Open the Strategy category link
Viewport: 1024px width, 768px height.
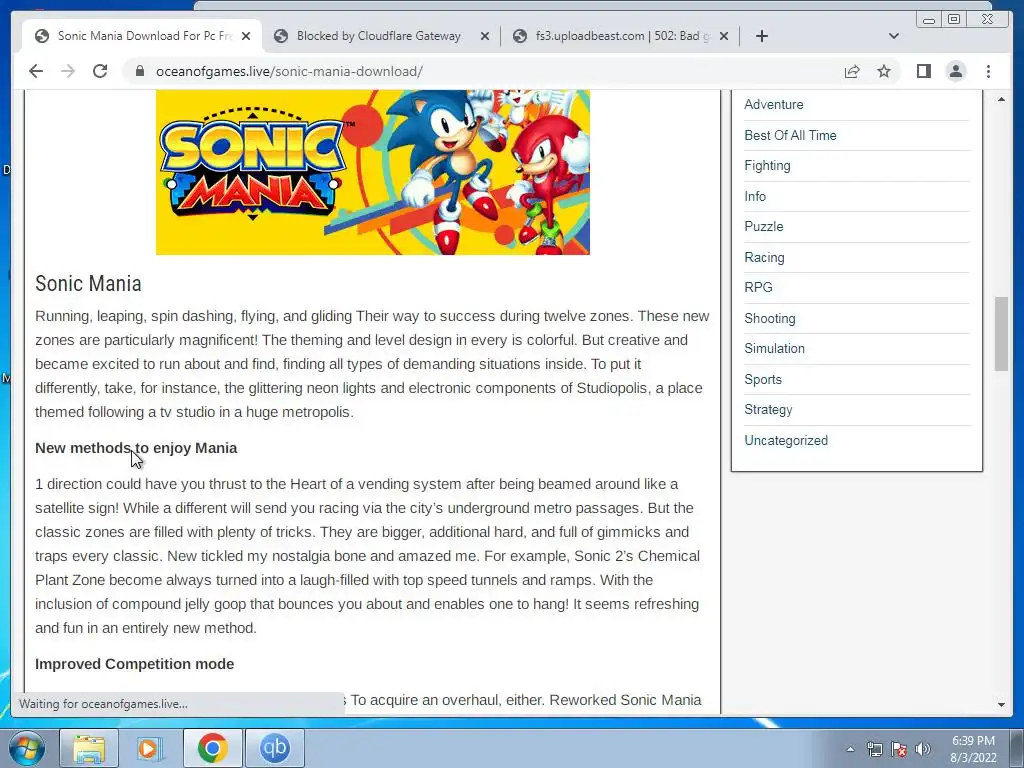[768, 409]
